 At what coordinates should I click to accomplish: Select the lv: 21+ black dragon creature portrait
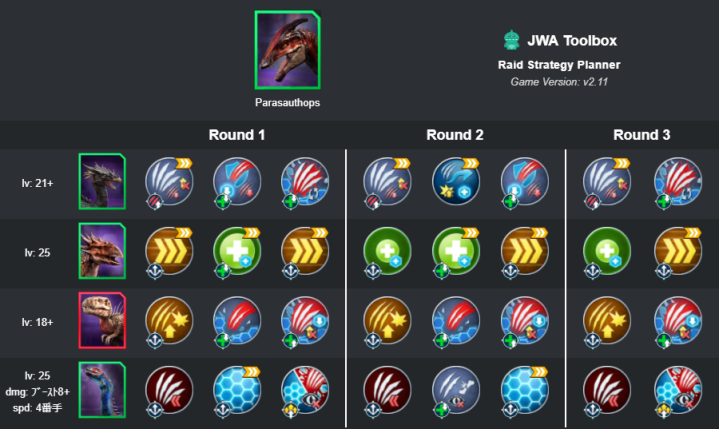[x=102, y=182]
